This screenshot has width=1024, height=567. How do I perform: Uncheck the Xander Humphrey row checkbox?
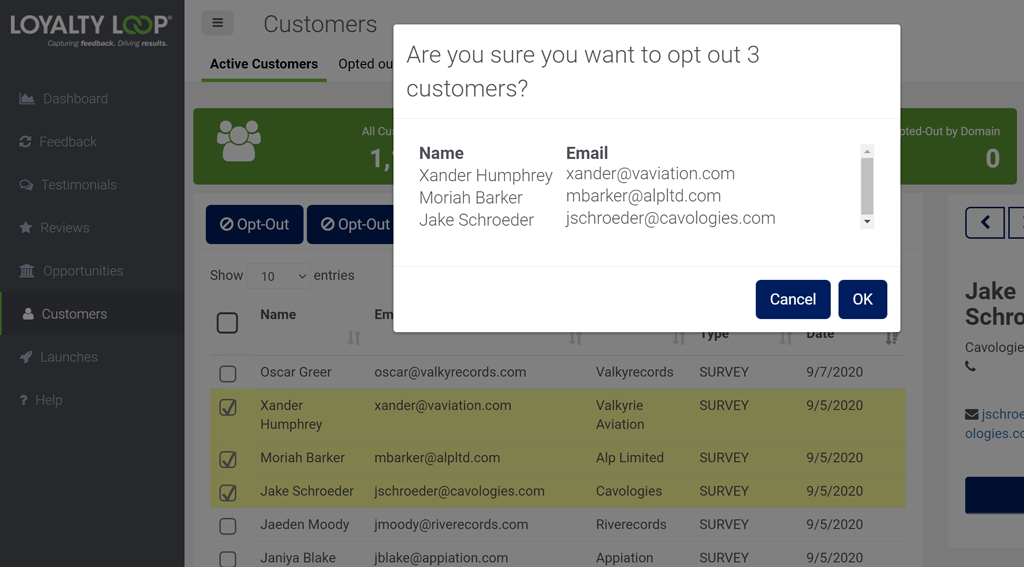228,408
